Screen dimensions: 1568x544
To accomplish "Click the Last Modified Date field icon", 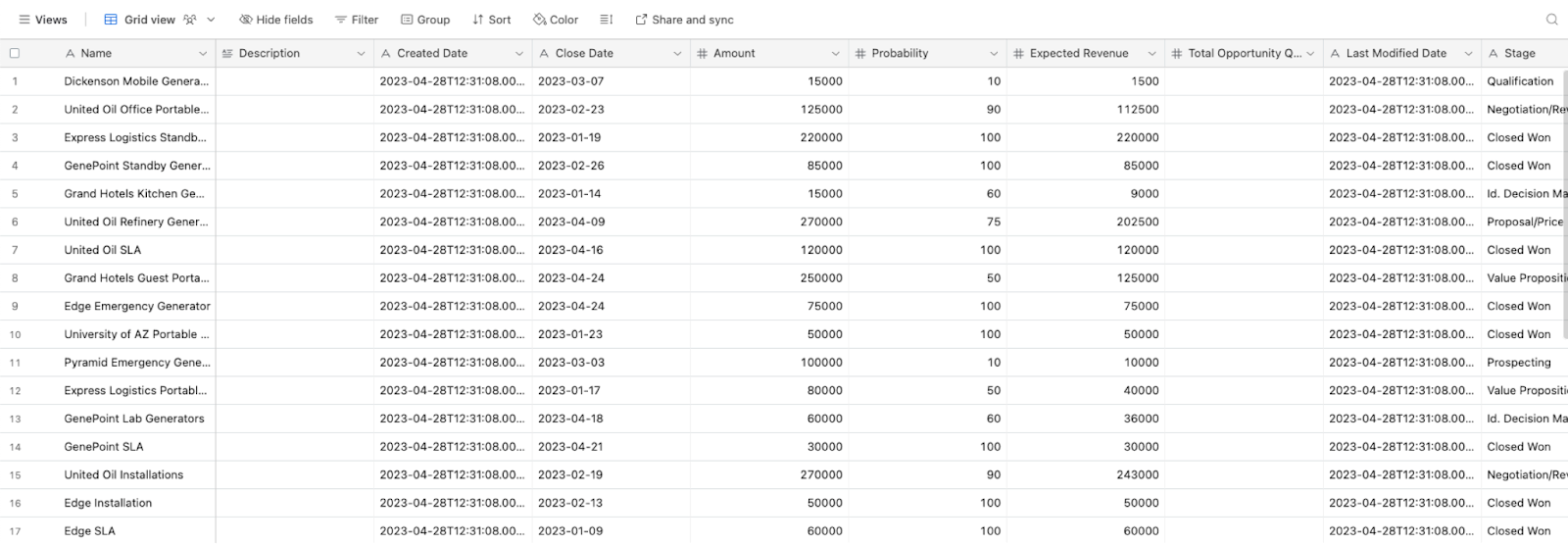I will (x=1335, y=54).
